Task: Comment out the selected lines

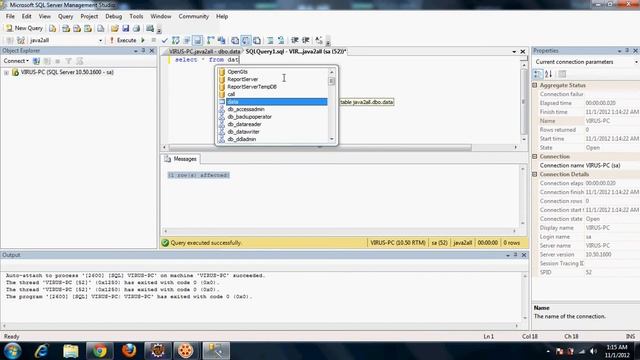Action: tap(270, 40)
